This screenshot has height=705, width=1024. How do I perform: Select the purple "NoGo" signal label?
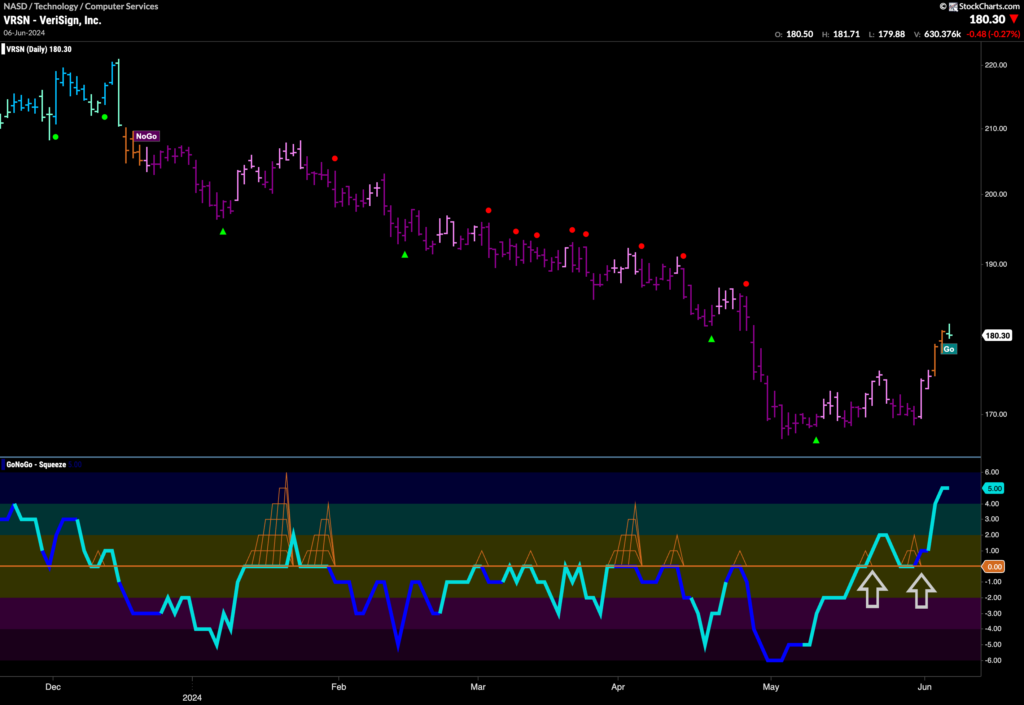point(146,136)
